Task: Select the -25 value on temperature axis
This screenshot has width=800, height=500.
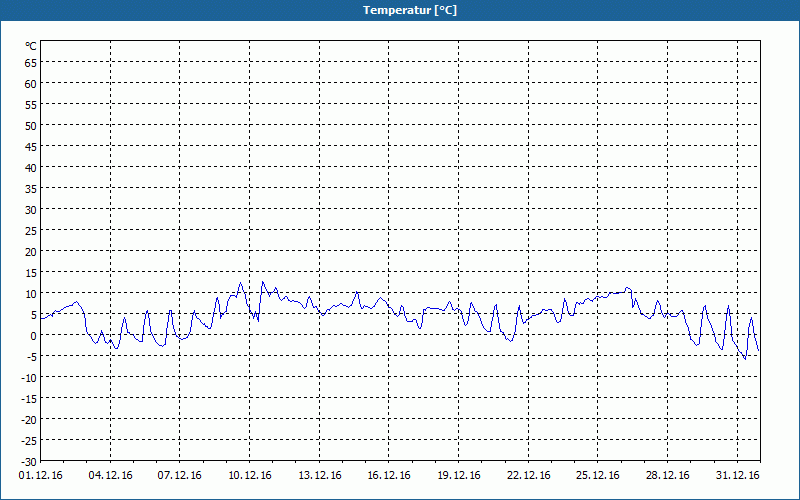Action: (29, 440)
